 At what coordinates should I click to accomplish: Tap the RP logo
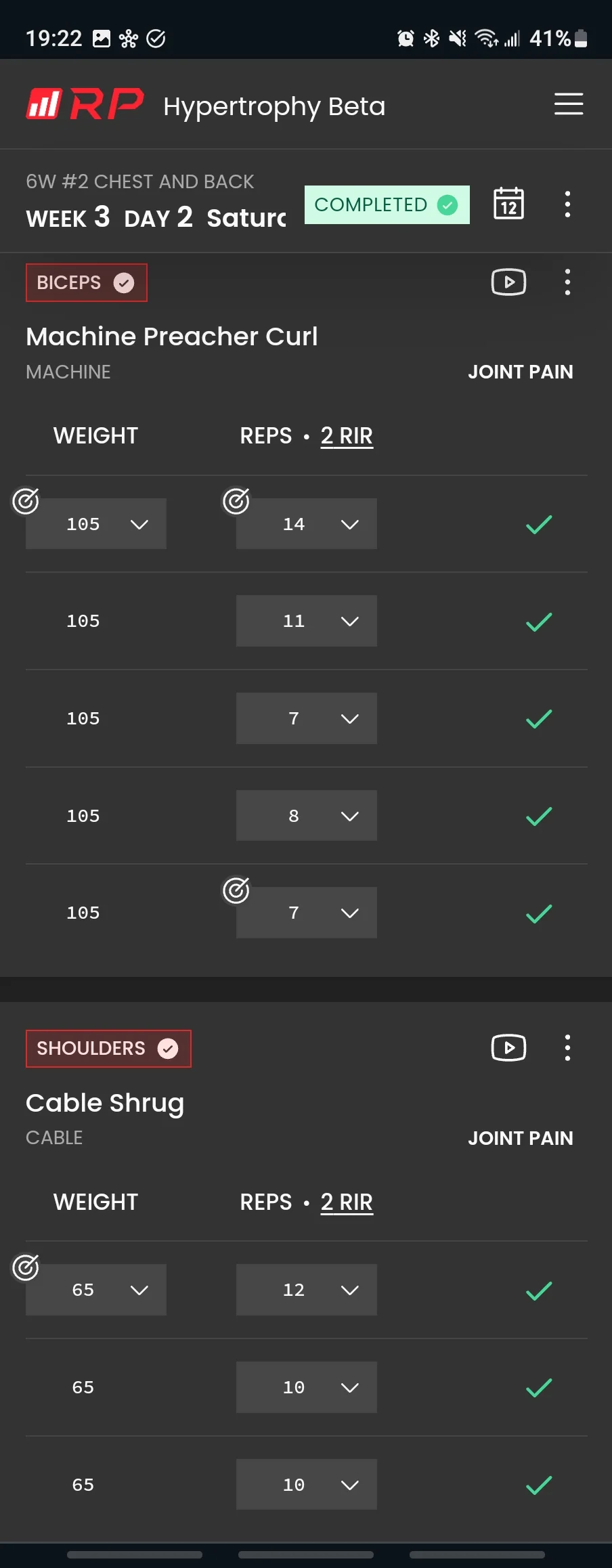tap(85, 104)
